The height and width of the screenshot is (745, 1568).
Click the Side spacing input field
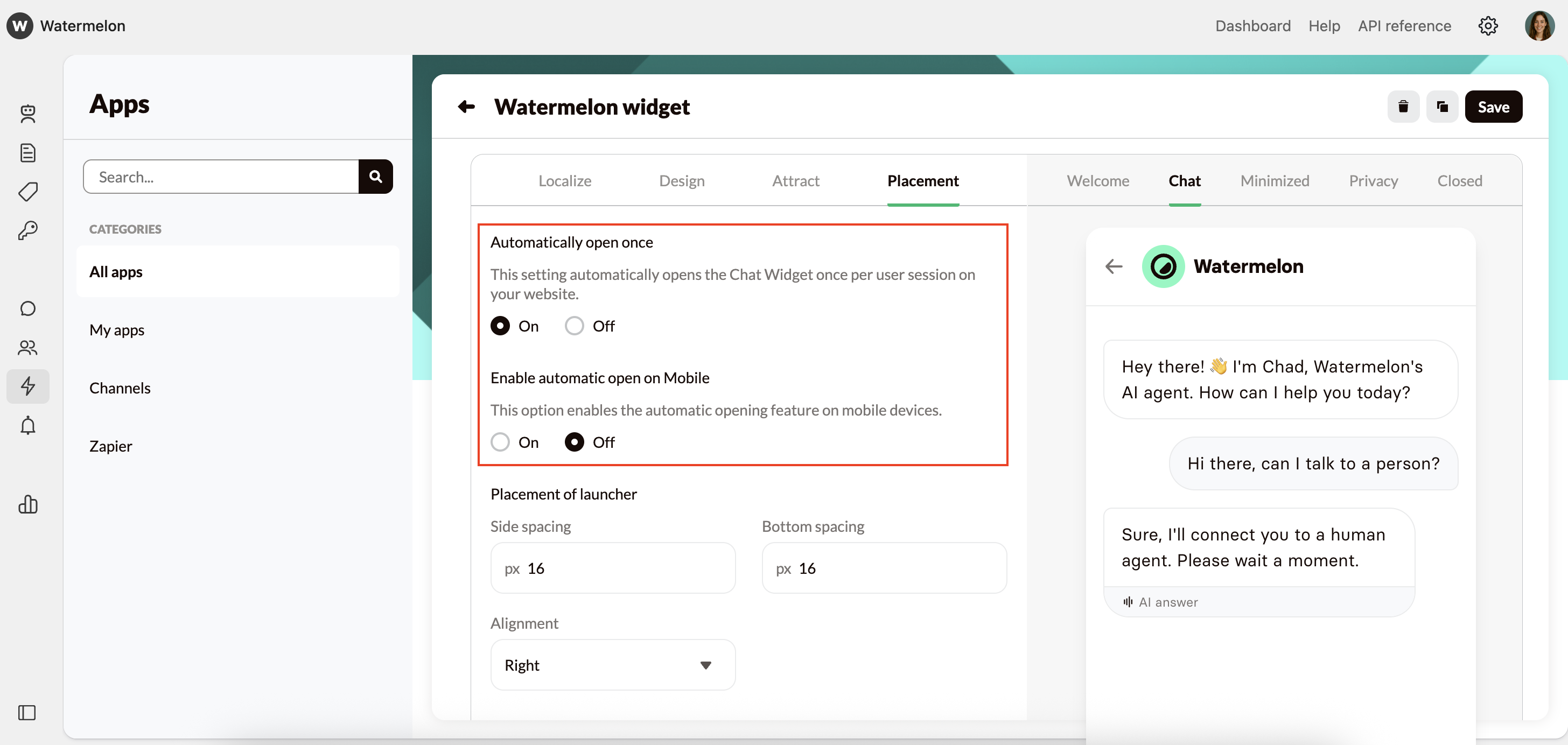point(612,568)
